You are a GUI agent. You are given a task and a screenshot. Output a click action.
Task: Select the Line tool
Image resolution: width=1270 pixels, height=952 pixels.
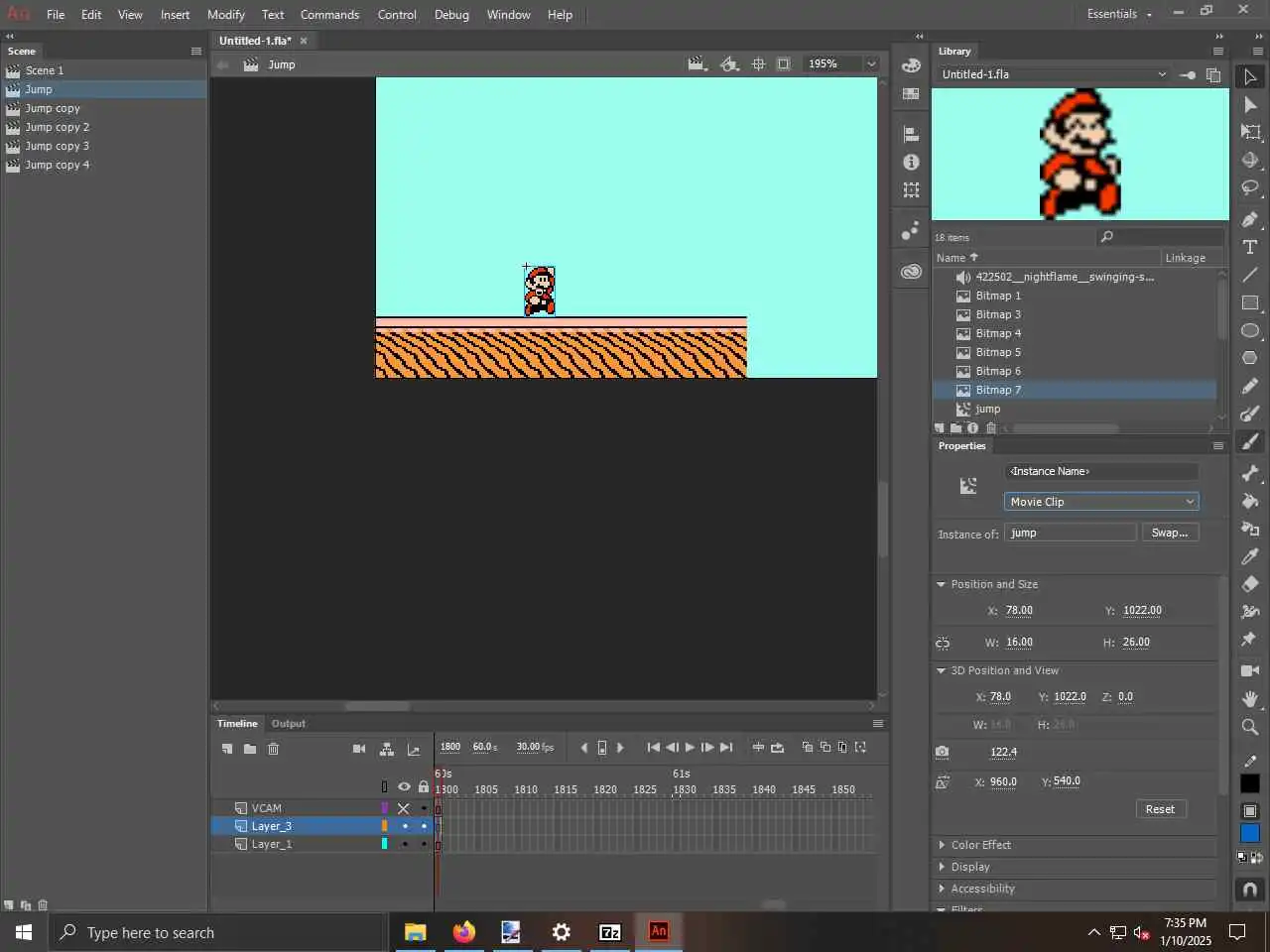tap(1250, 275)
